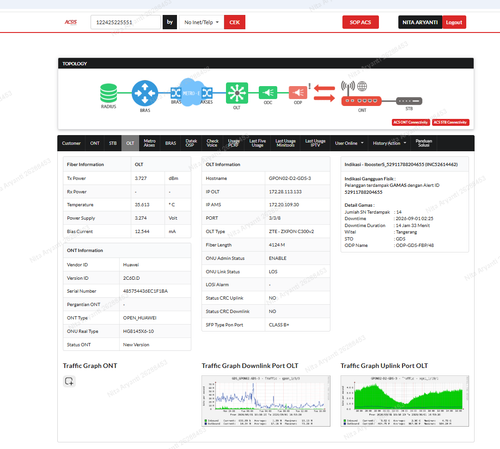Screen dimensions: 500x449
Task: Open the No Inet/Telp search type dropdown
Action: tap(201, 22)
